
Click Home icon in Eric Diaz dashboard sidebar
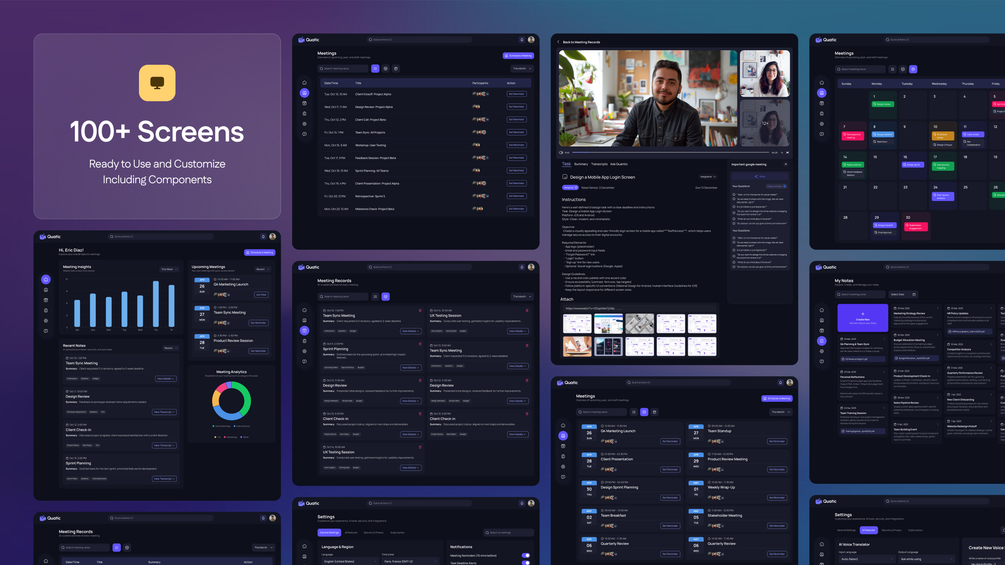46,279
